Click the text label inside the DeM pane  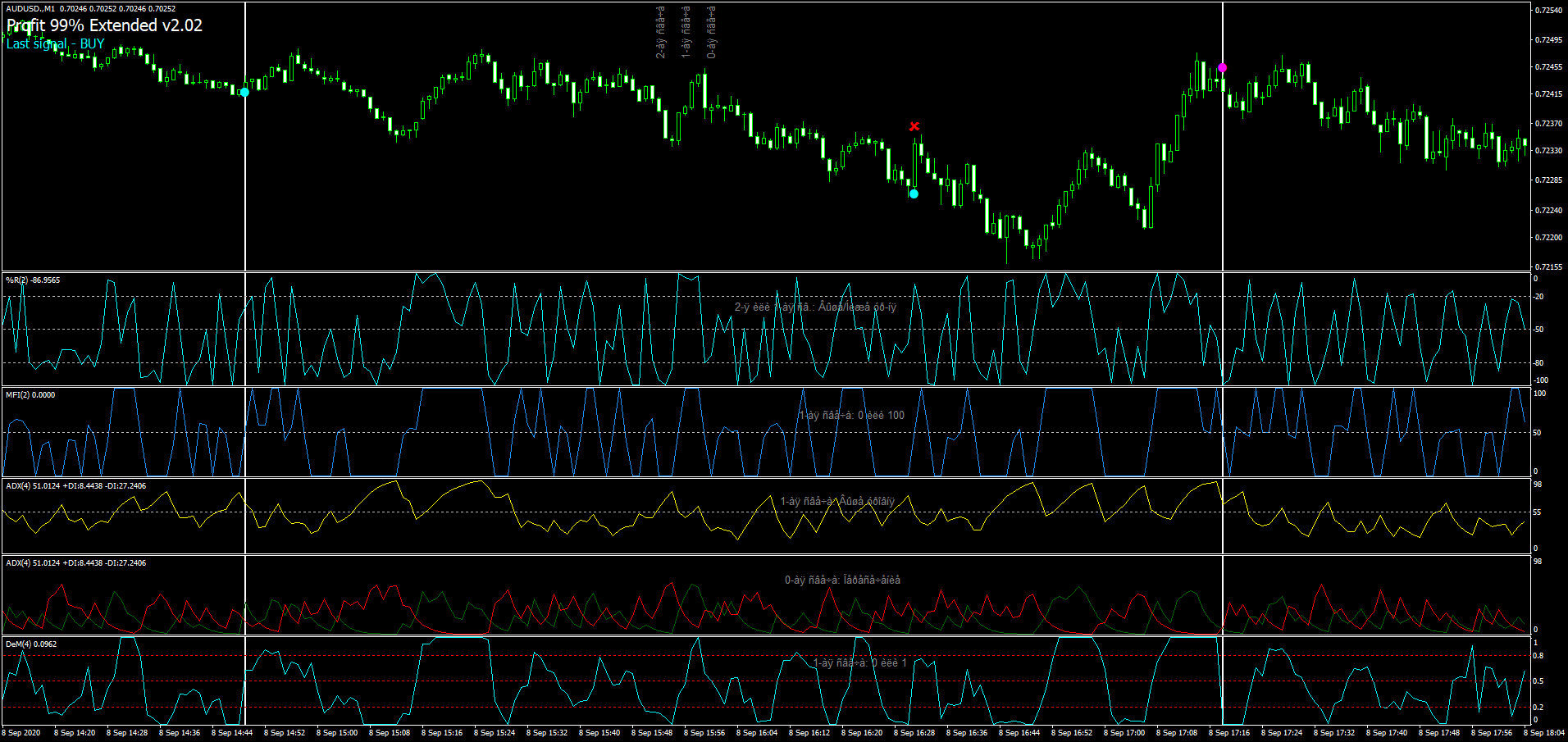click(x=859, y=663)
